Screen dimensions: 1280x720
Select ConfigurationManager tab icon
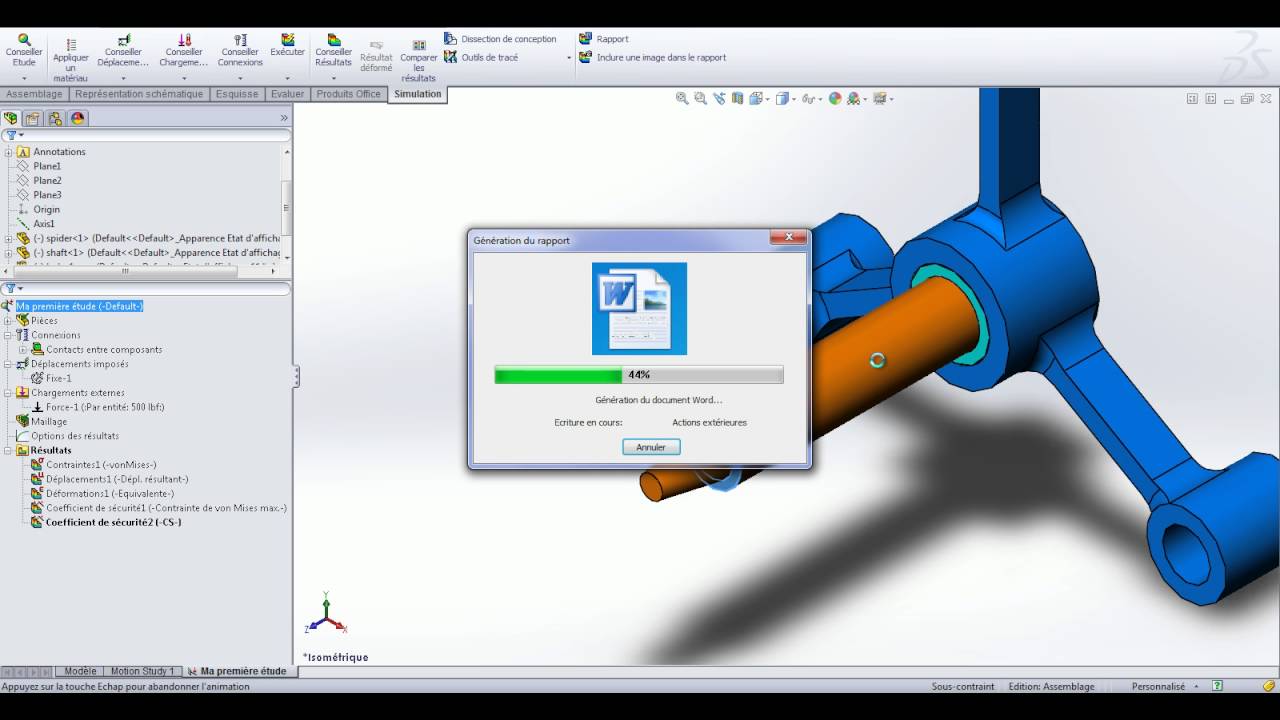pos(55,118)
